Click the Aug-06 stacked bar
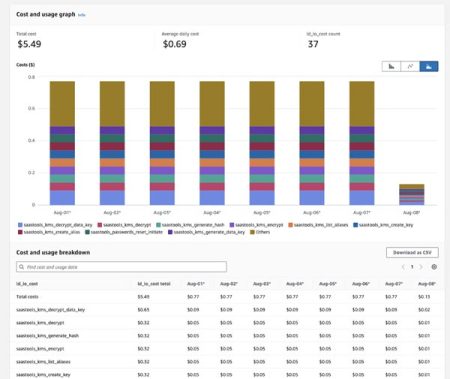The height and width of the screenshot is (379, 450). [312, 143]
